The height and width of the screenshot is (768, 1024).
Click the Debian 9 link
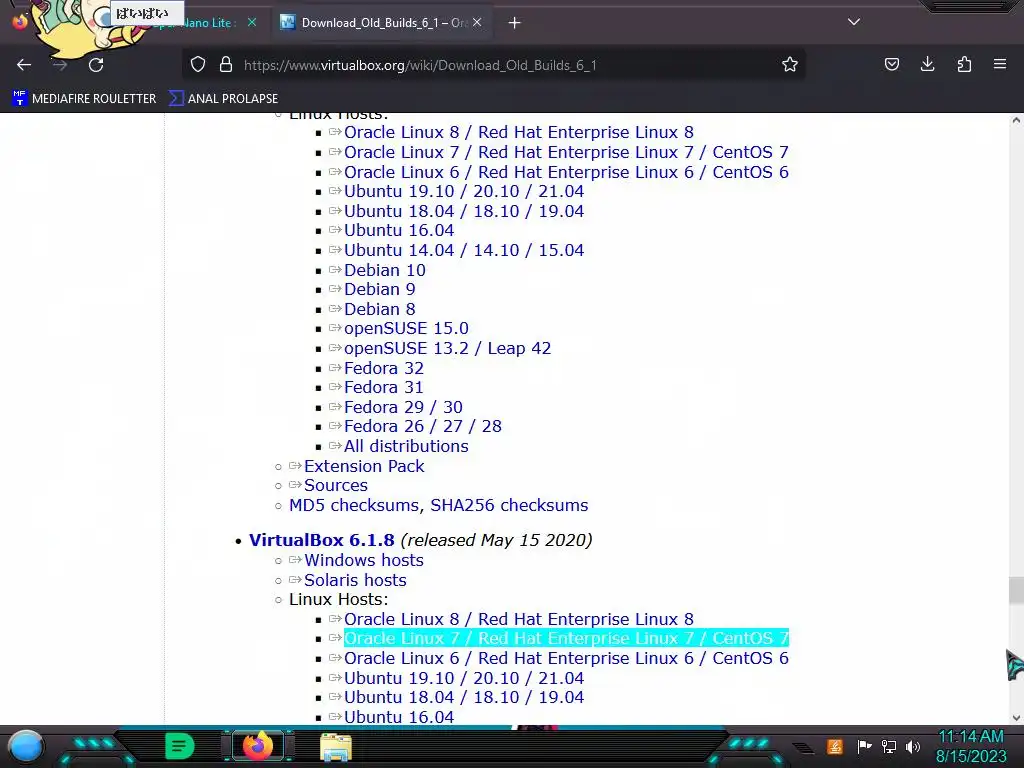(379, 289)
